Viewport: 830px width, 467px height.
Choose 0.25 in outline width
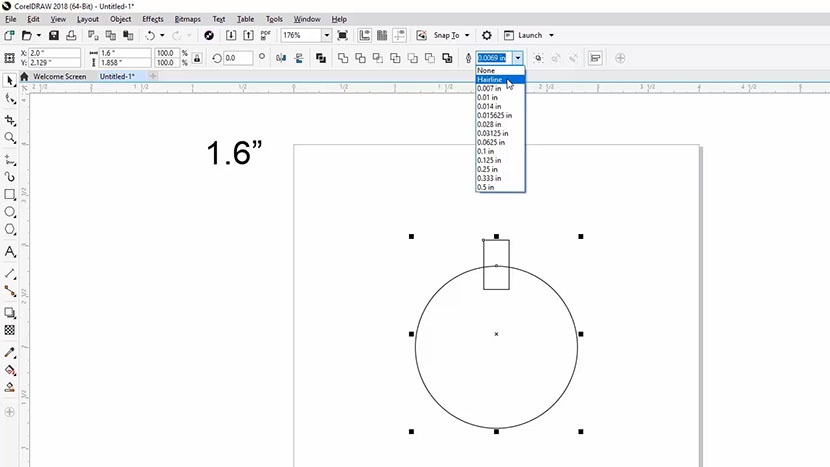(x=488, y=169)
